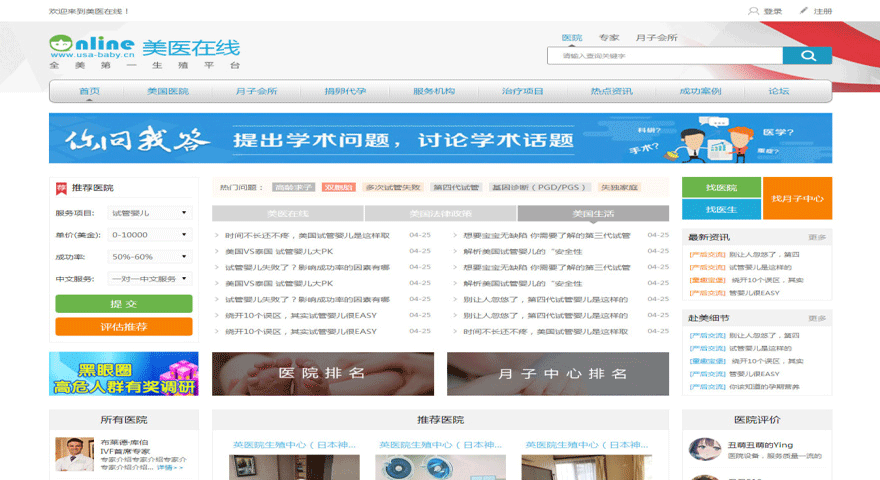Open the 详情>> link under 布莱德·库伯
The image size is (880, 480).
tap(169, 467)
